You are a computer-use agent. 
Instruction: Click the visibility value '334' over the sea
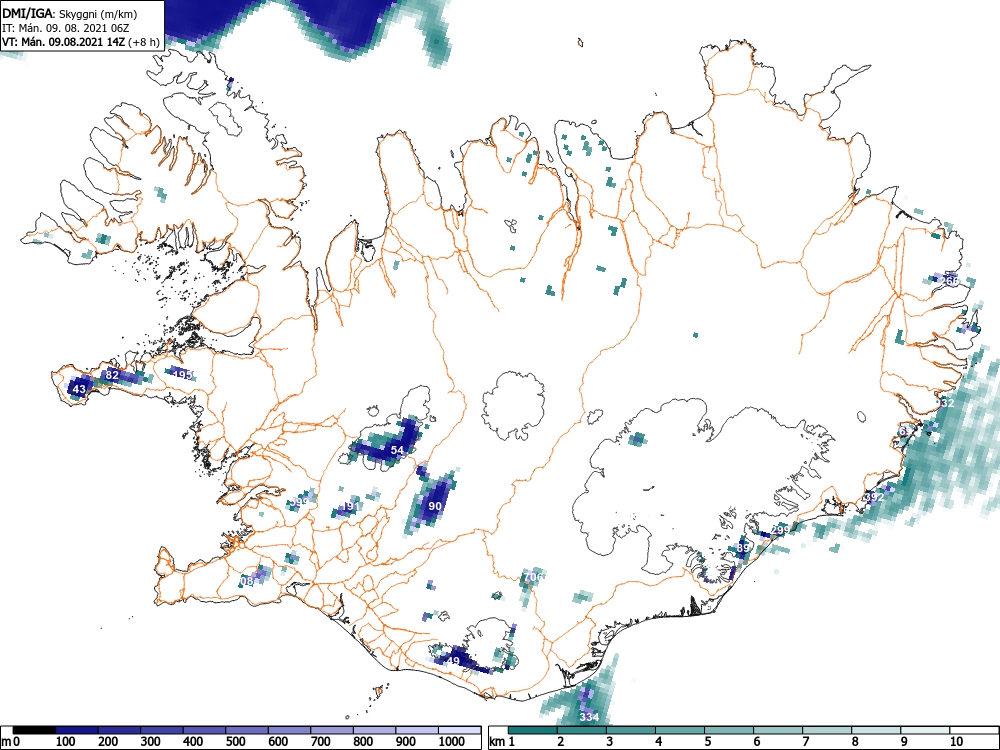point(589,717)
